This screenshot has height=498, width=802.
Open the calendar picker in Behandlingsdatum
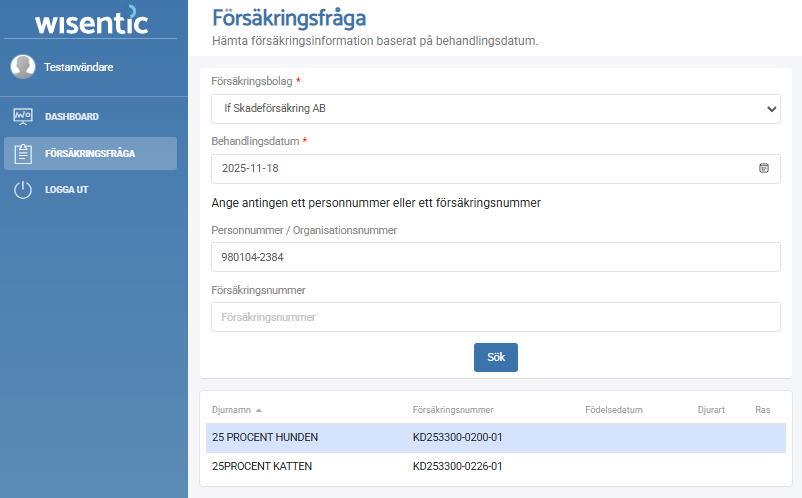click(764, 168)
